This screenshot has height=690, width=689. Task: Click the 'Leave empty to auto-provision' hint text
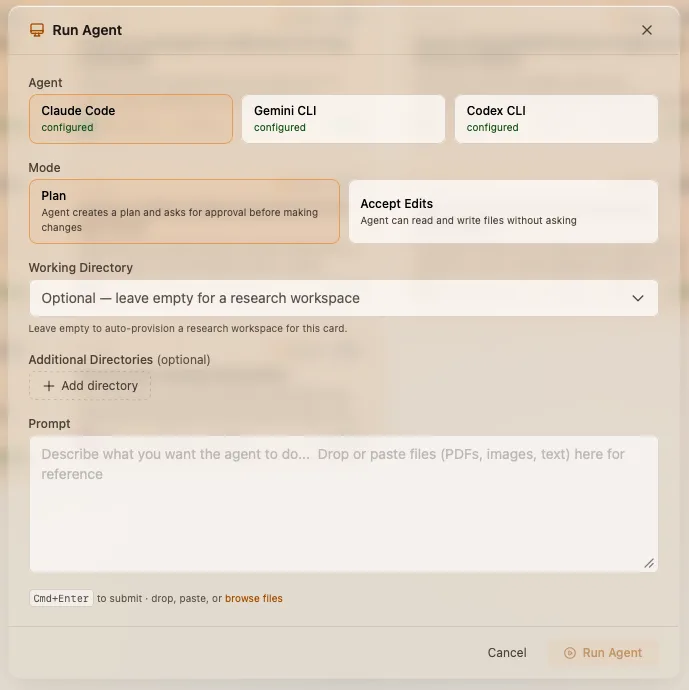[x=188, y=329]
